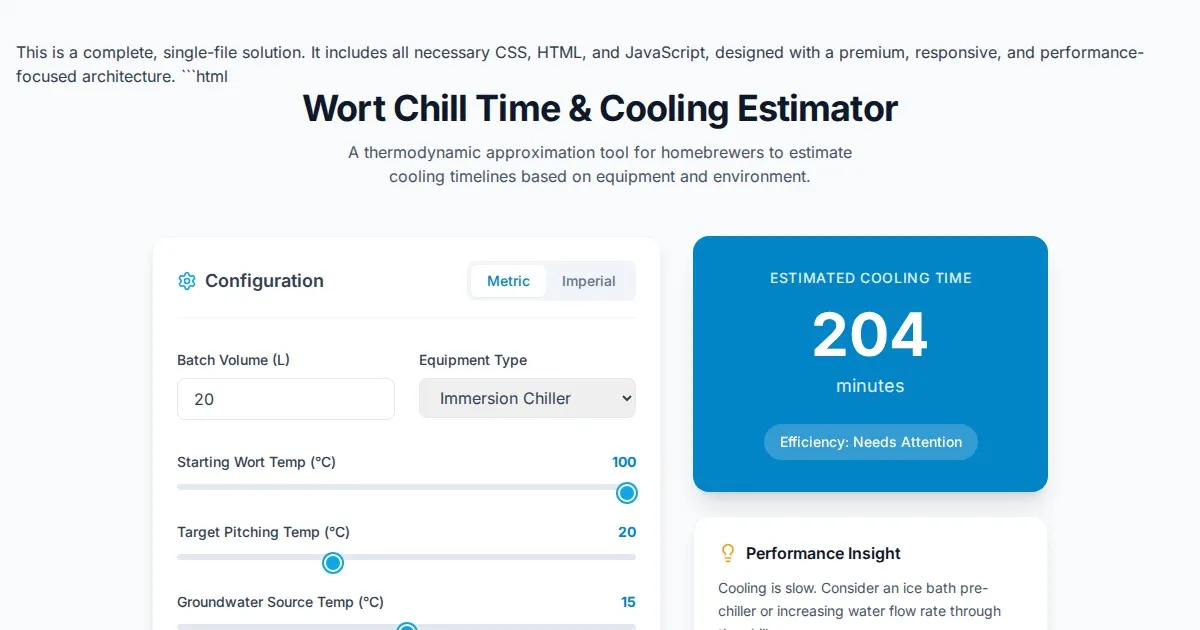The width and height of the screenshot is (1200, 630).
Task: Click the Estimated Cooling Time label
Action: (x=870, y=278)
